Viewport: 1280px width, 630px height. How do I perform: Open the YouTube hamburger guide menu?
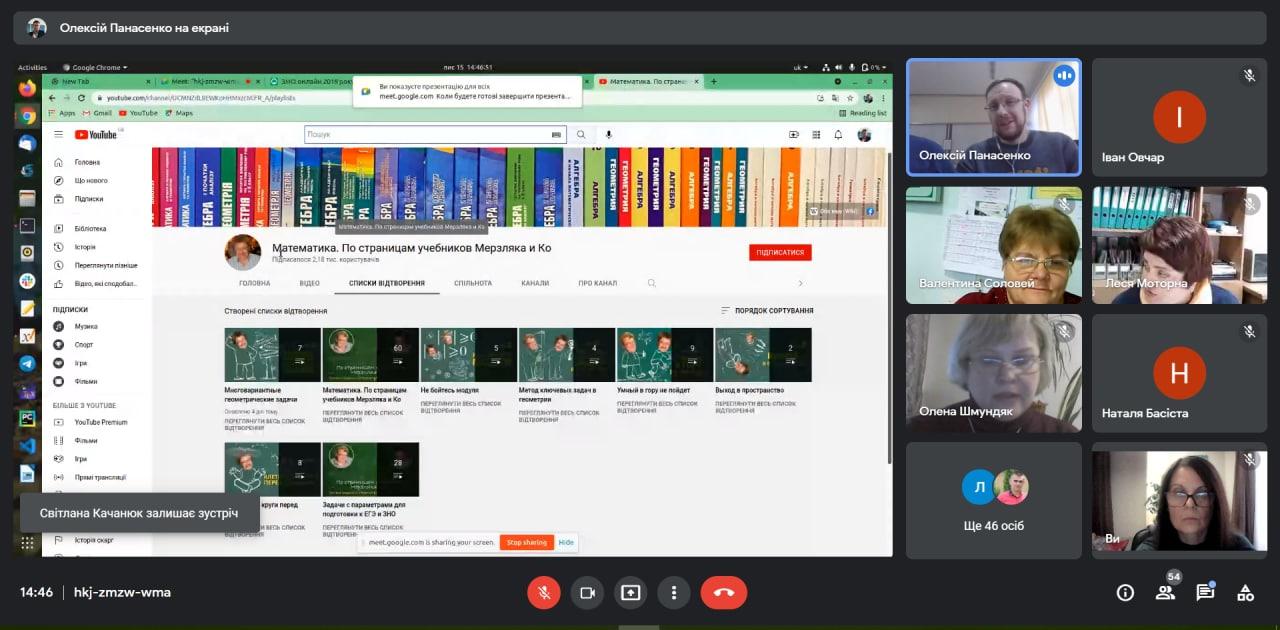pyautogui.click(x=59, y=134)
